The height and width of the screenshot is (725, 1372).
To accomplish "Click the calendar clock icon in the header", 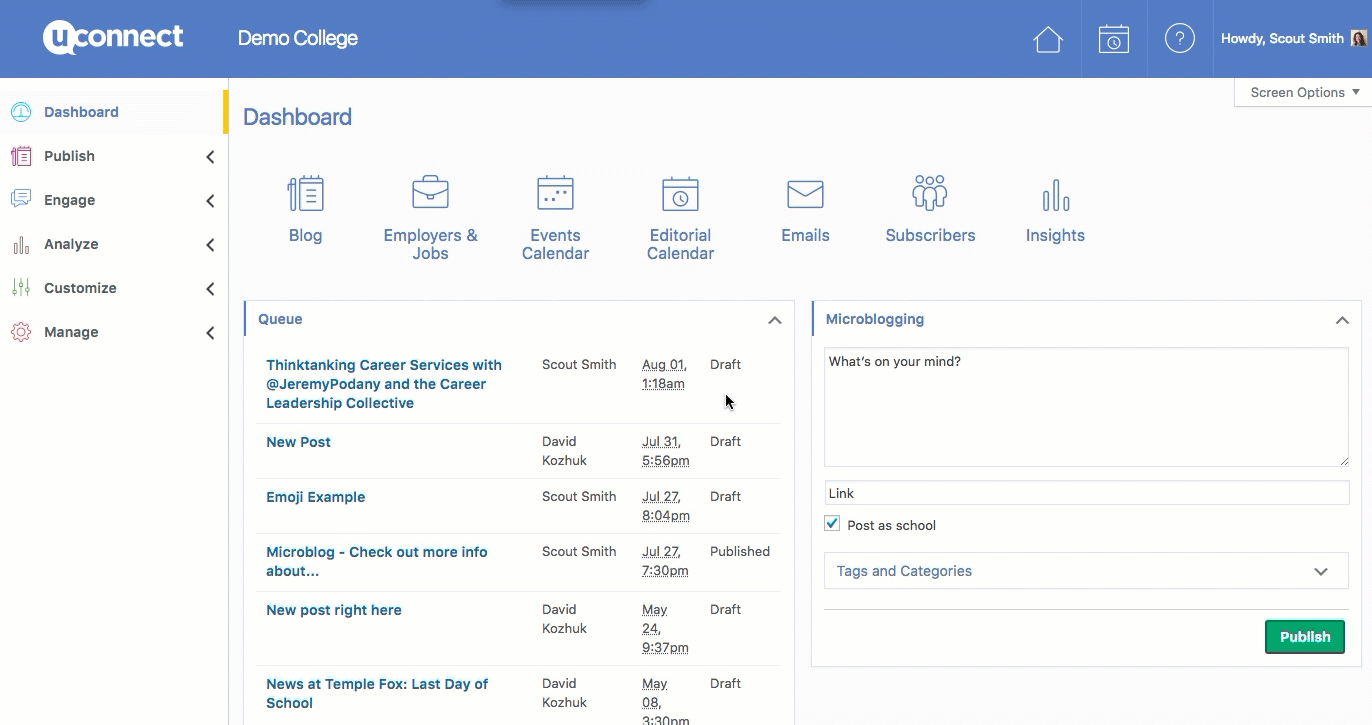I will tap(1113, 39).
